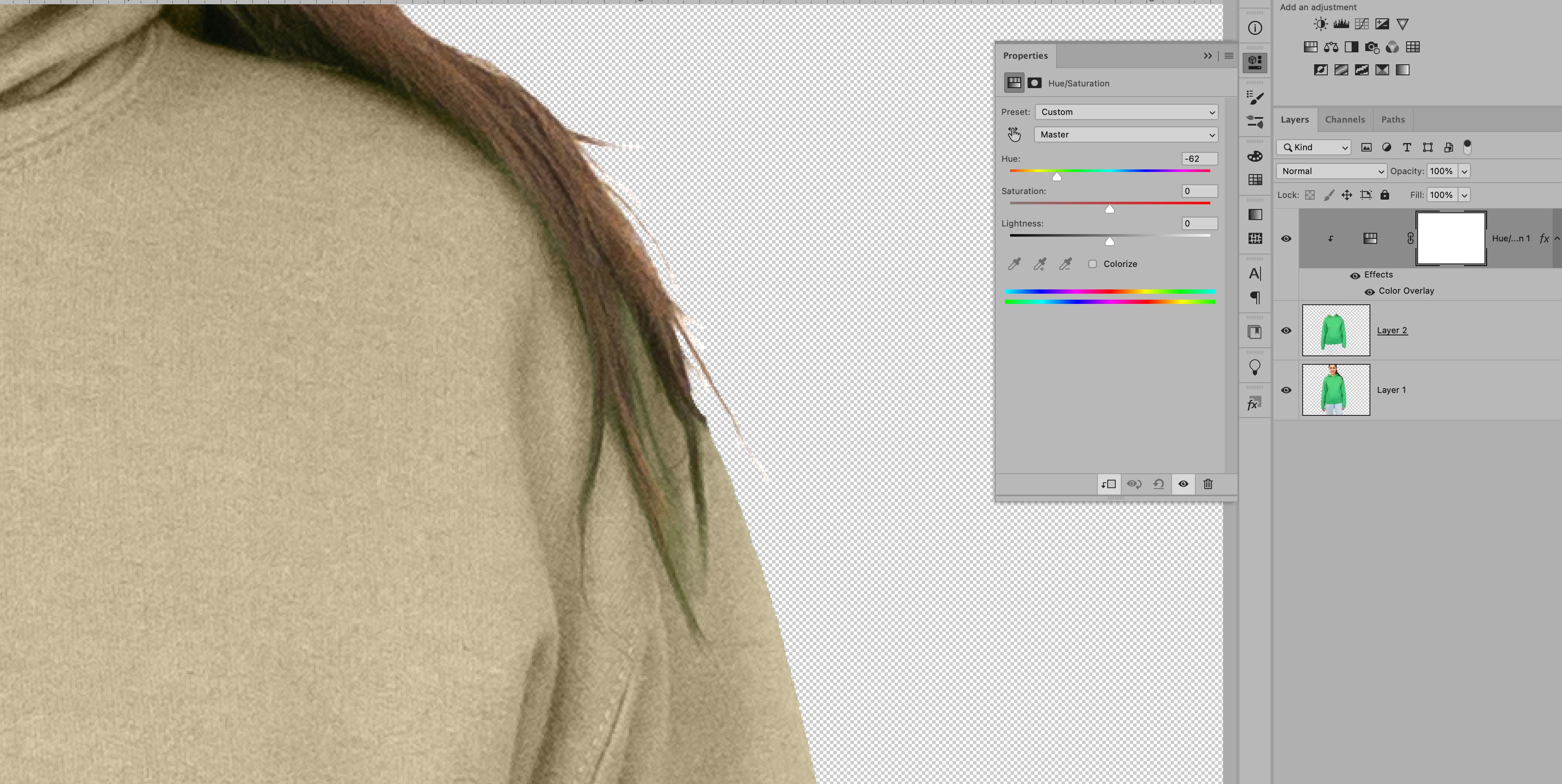
Task: Add a Gradient Map adjustment
Action: coord(1403,70)
